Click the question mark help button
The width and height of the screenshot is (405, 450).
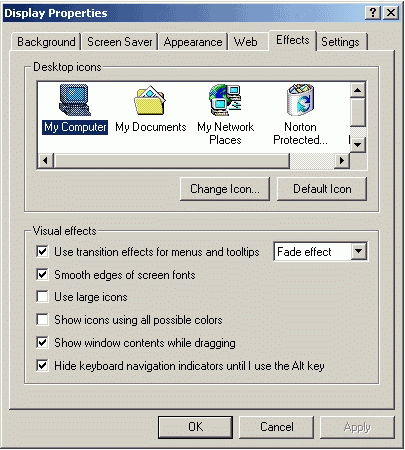(373, 13)
